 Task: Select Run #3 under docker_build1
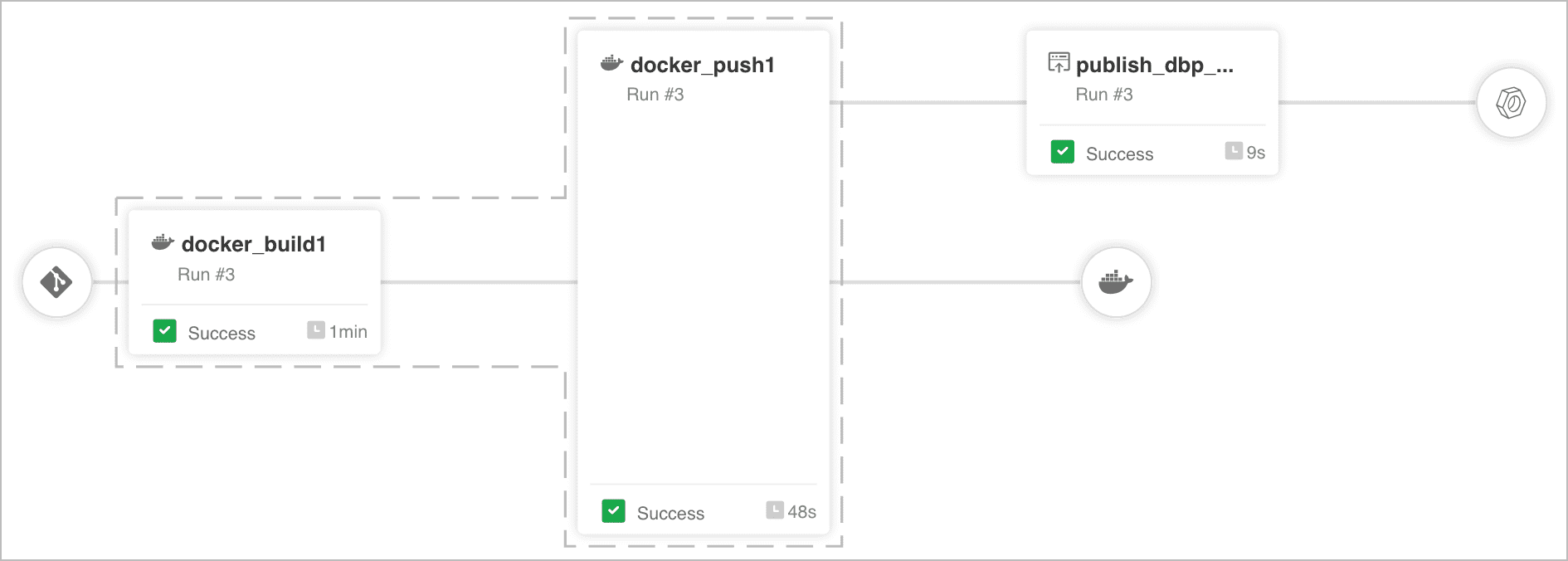(x=207, y=275)
